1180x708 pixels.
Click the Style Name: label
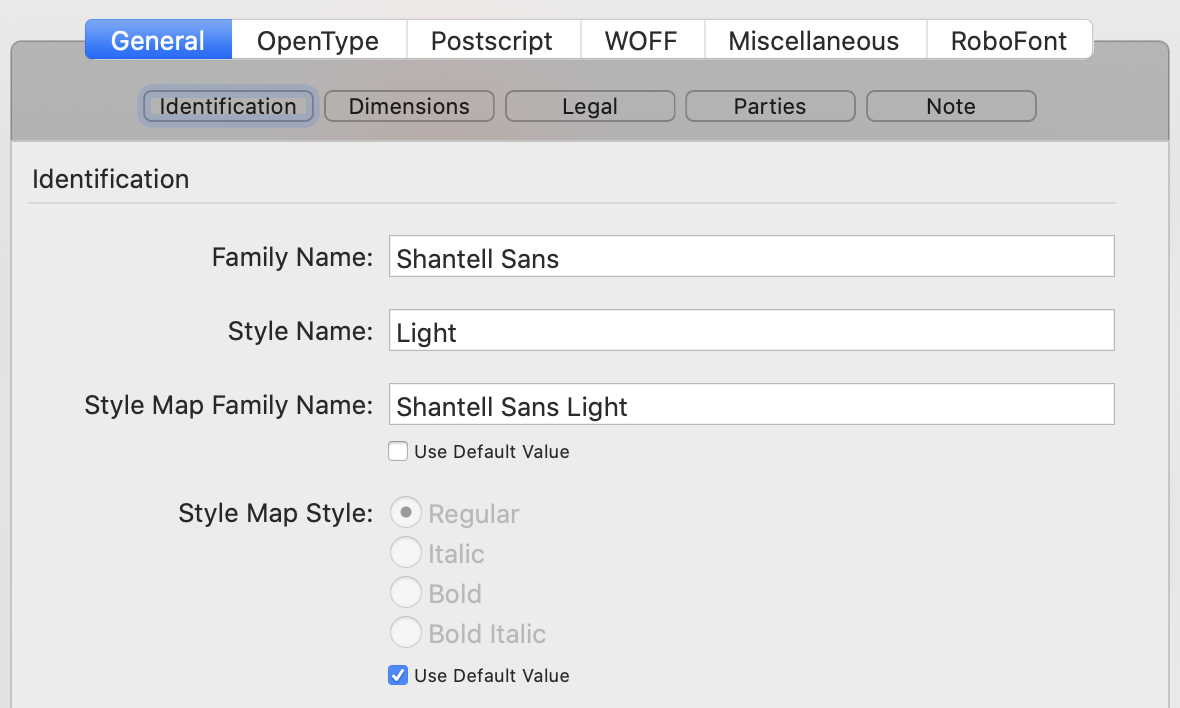click(300, 331)
